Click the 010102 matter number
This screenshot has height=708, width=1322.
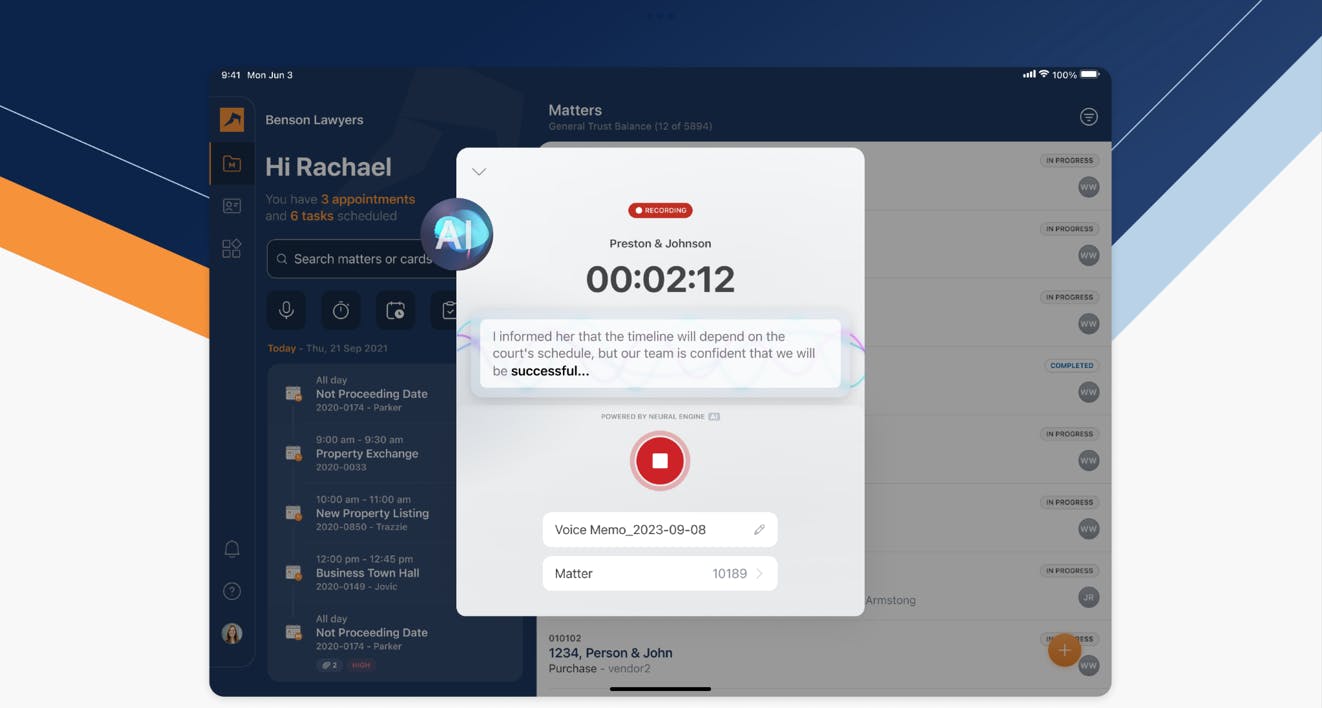pos(565,638)
